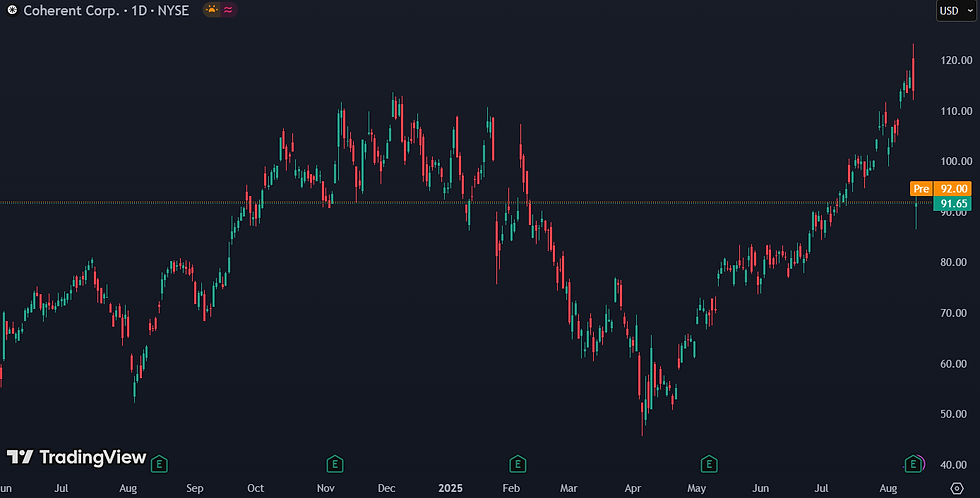Click the 40.00 price scale label
Image resolution: width=980 pixels, height=498 pixels.
pos(954,465)
